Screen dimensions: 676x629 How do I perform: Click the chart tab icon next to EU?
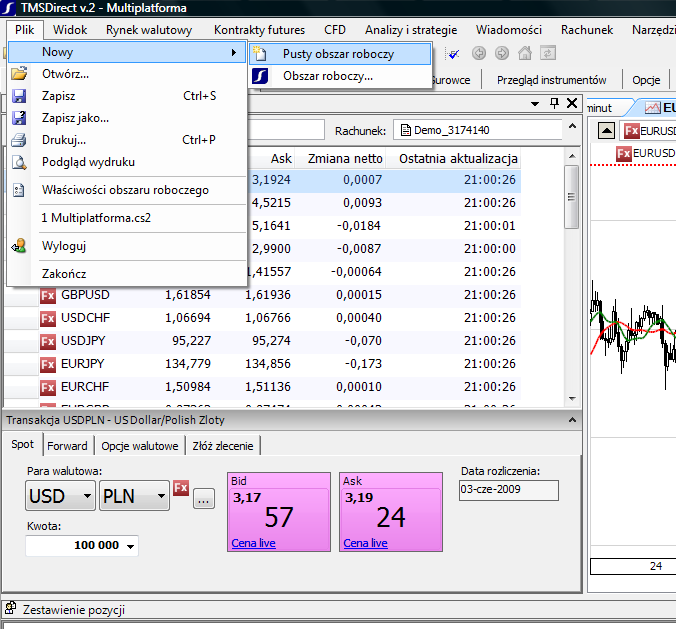point(653,107)
